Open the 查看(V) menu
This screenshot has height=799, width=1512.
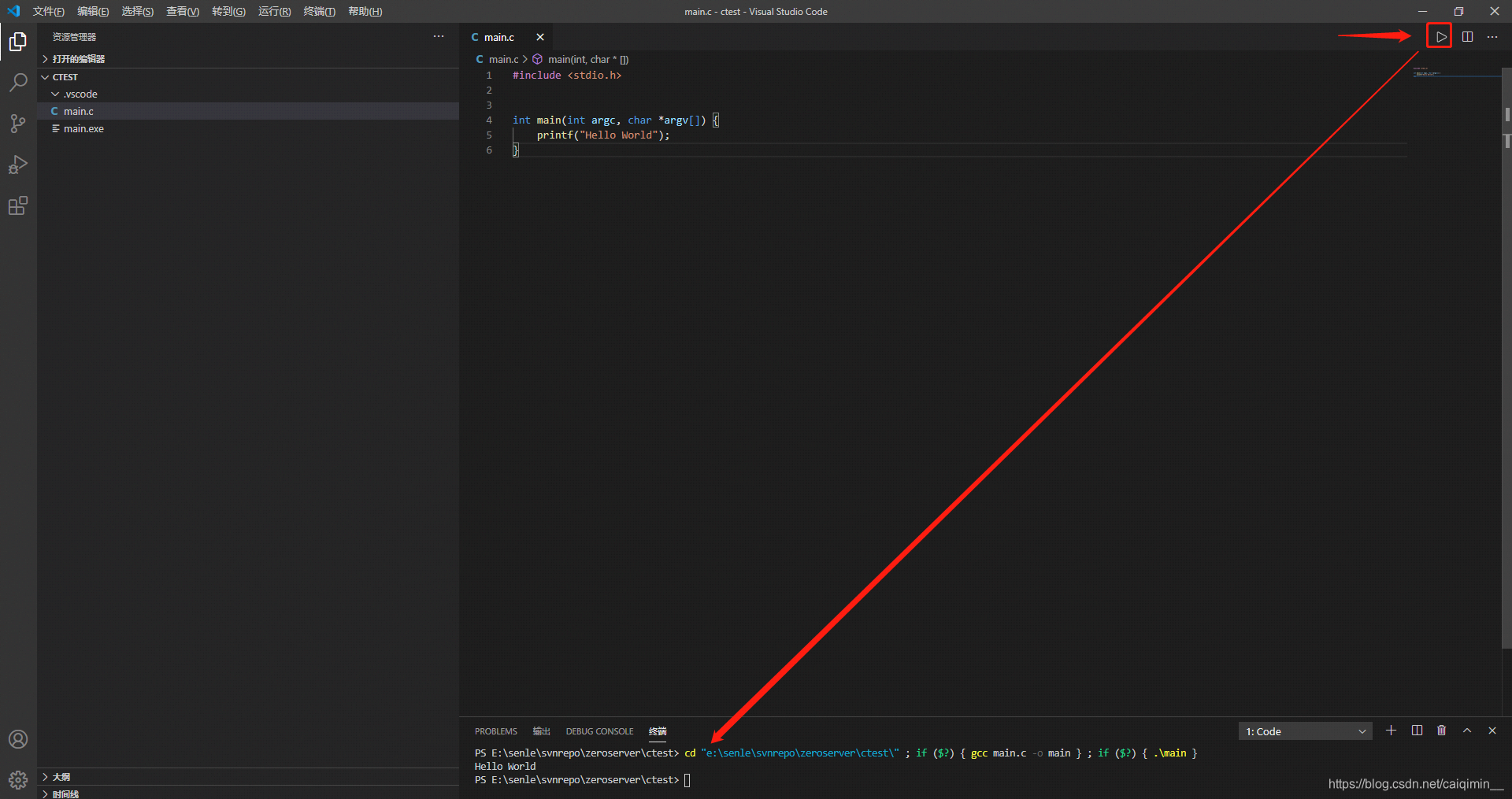click(x=183, y=11)
